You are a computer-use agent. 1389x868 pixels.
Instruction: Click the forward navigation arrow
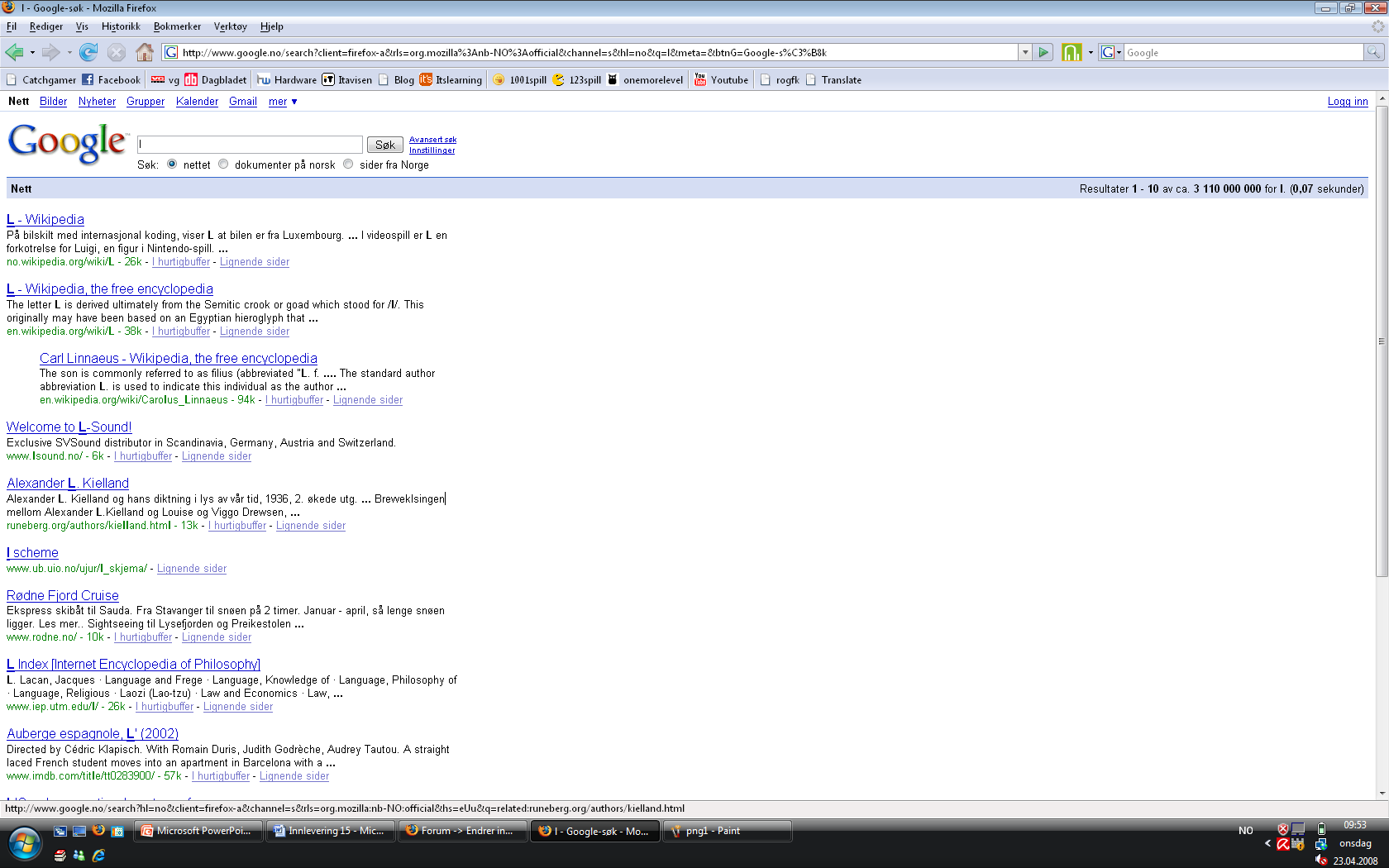[50, 52]
